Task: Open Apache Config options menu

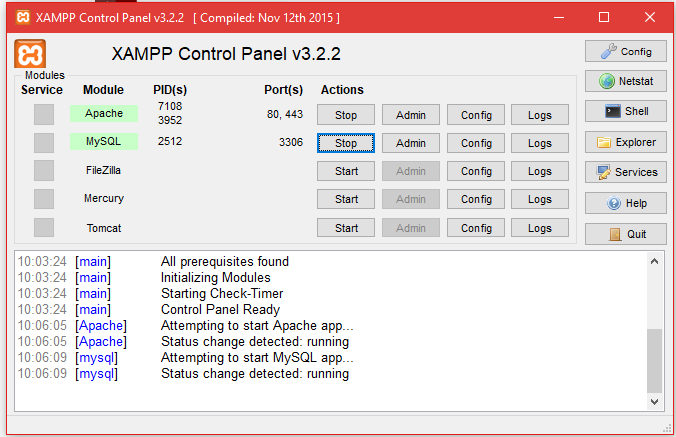Action: click(476, 115)
